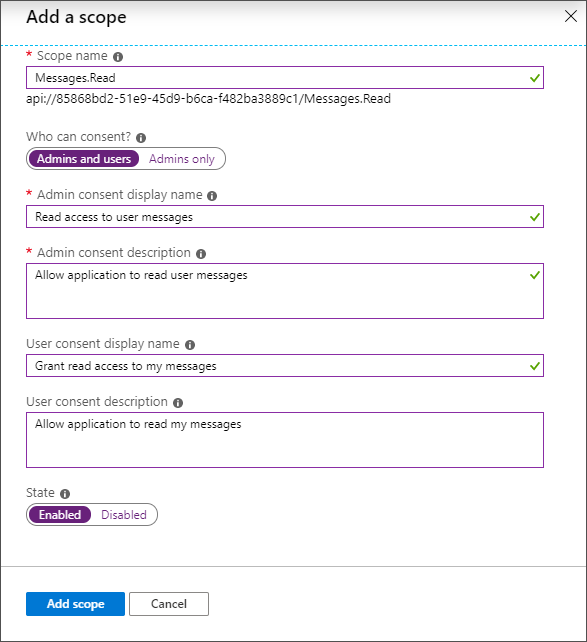The width and height of the screenshot is (587, 642).
Task: Choose Admins and users consent option
Action: (84, 159)
